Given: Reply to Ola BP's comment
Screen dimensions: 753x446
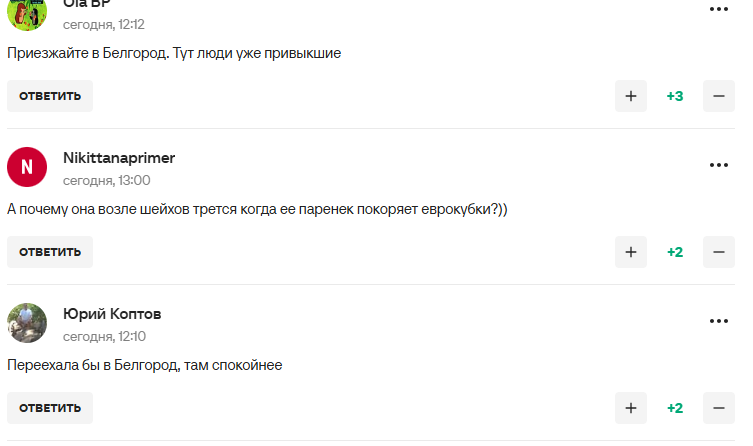Looking at the screenshot, I should pyautogui.click(x=50, y=96).
